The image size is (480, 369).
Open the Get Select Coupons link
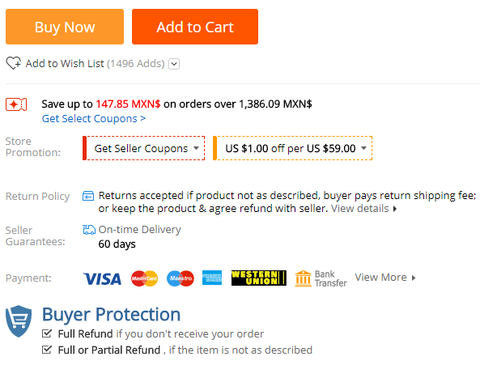(x=94, y=119)
